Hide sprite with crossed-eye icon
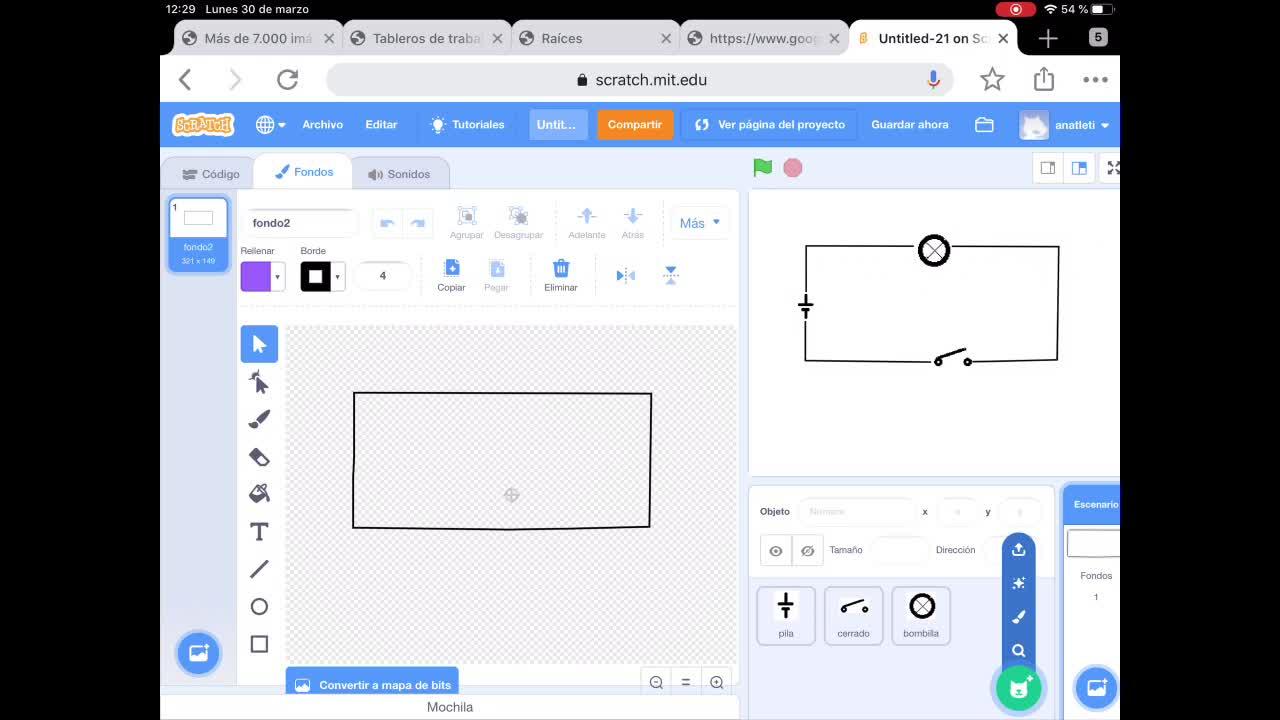 (807, 551)
